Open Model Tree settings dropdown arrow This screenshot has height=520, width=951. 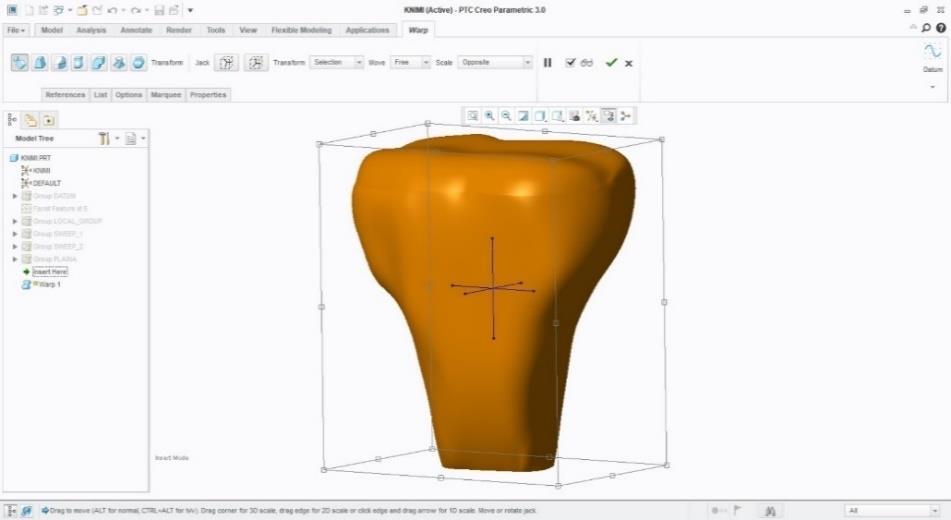pos(117,138)
